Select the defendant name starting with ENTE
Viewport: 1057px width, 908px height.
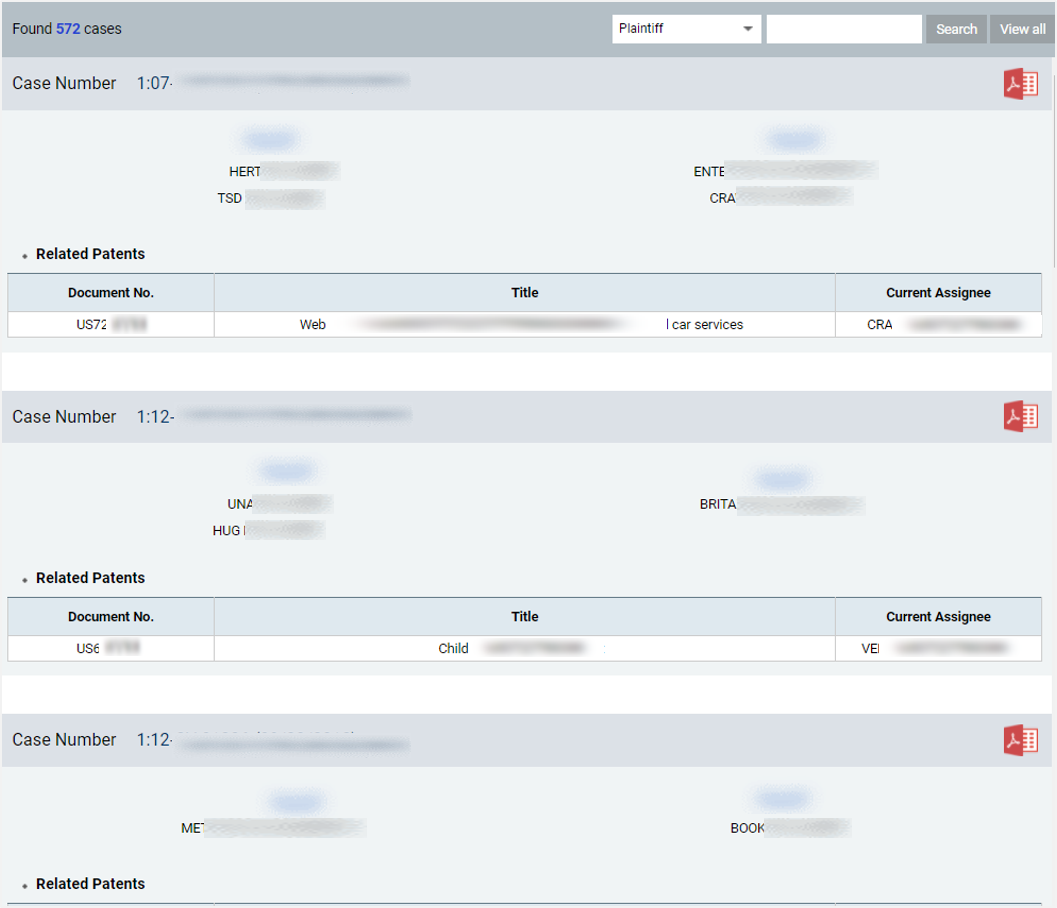click(784, 172)
